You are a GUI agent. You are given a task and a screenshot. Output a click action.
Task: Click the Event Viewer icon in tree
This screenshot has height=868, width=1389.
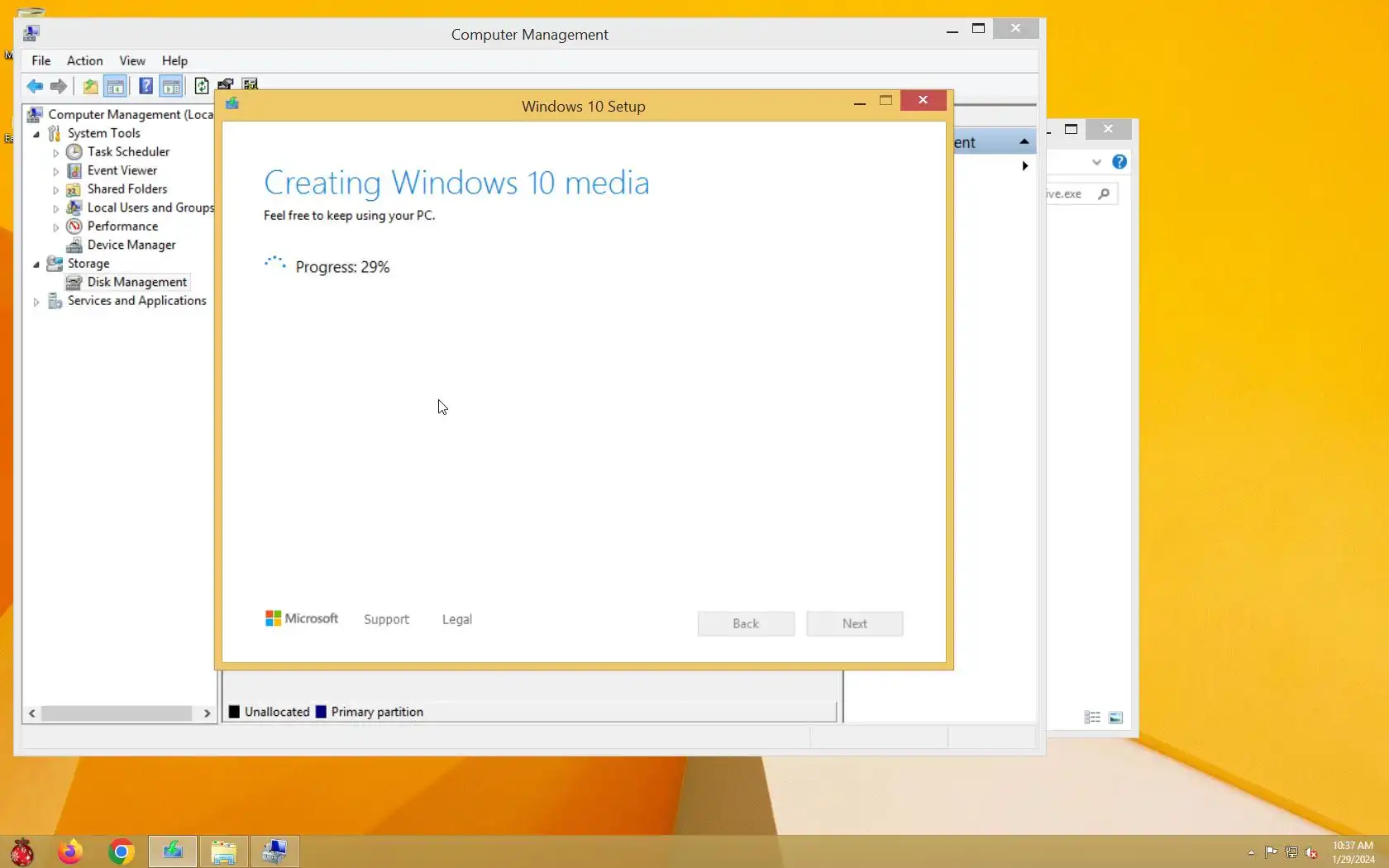coord(74,170)
